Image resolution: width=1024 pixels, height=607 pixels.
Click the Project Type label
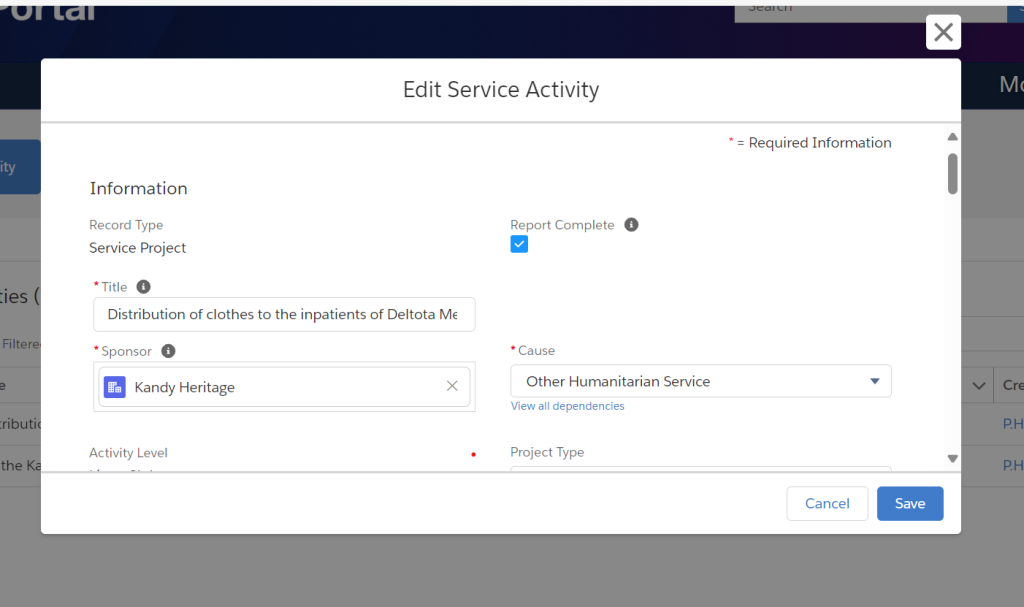[x=547, y=452]
